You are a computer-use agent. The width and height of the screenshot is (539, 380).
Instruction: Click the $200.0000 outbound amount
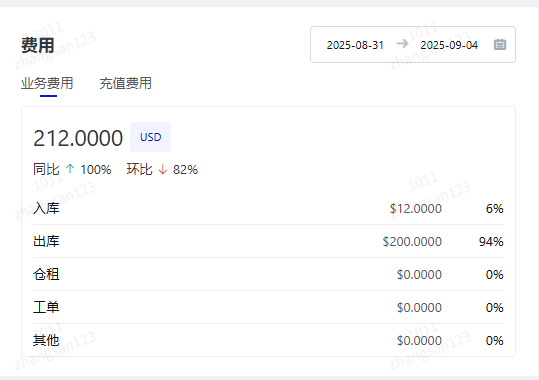coord(412,242)
